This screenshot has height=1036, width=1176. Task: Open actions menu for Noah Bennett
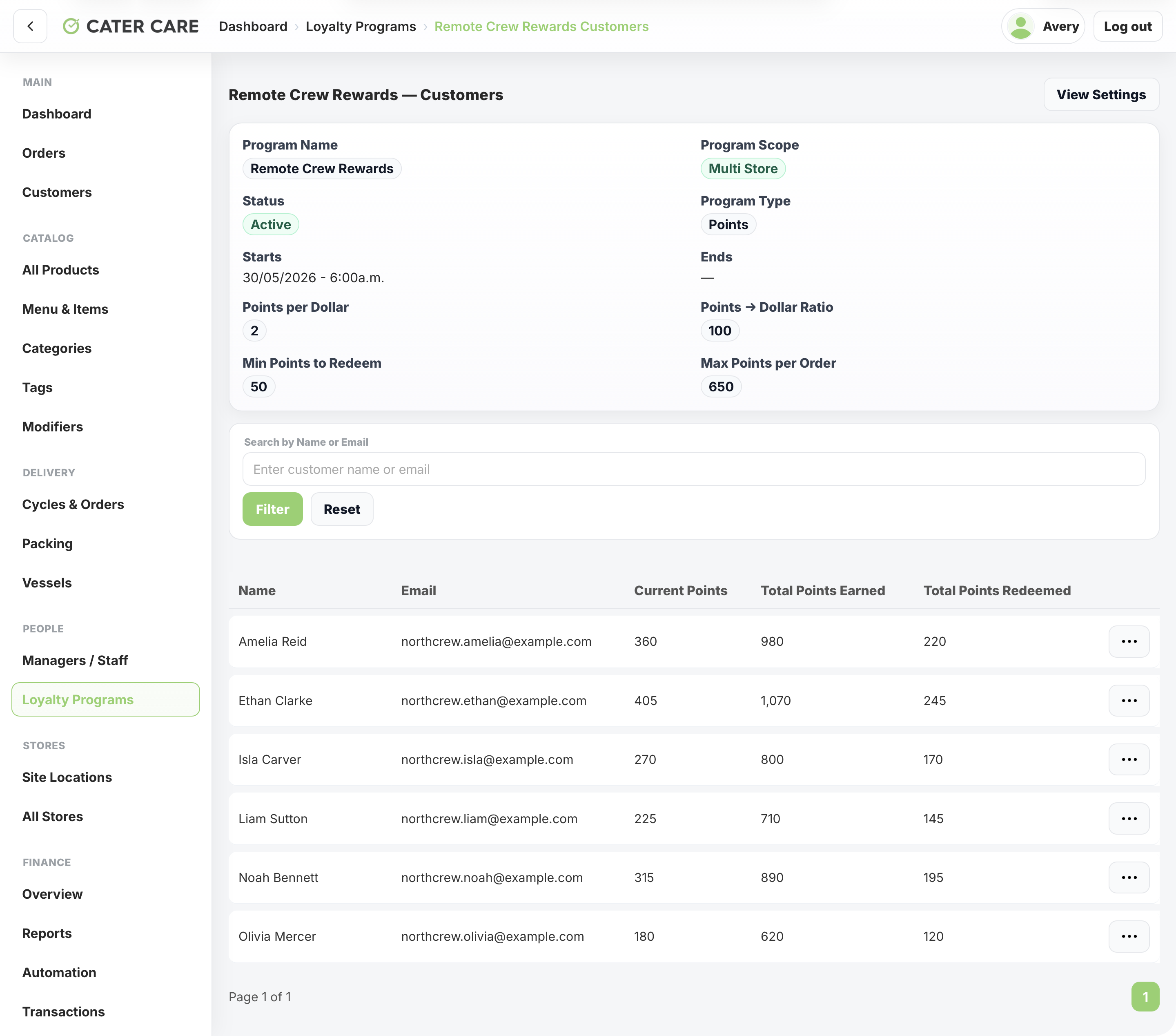(1129, 877)
